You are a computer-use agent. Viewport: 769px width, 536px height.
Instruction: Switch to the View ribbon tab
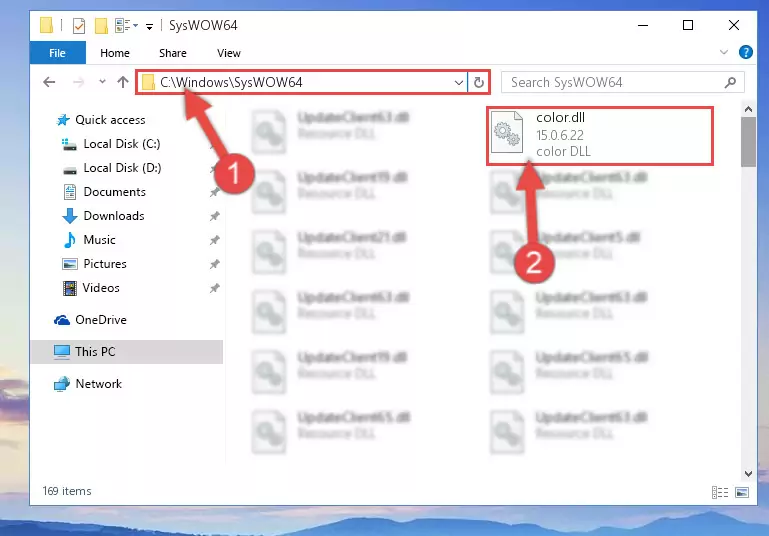click(x=229, y=53)
